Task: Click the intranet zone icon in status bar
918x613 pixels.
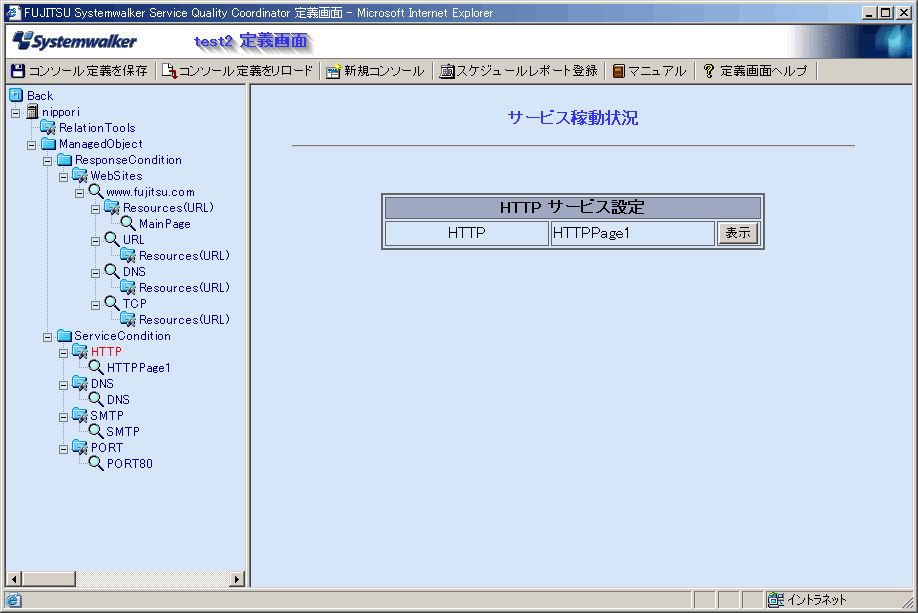Action: (776, 600)
